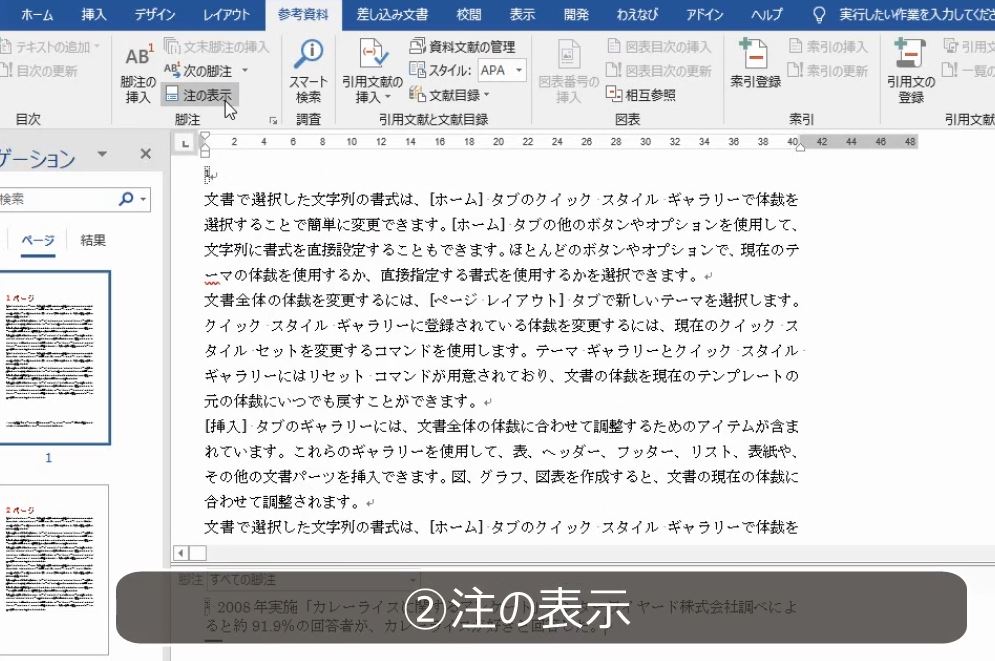Open the アドイン tab

[704, 14]
